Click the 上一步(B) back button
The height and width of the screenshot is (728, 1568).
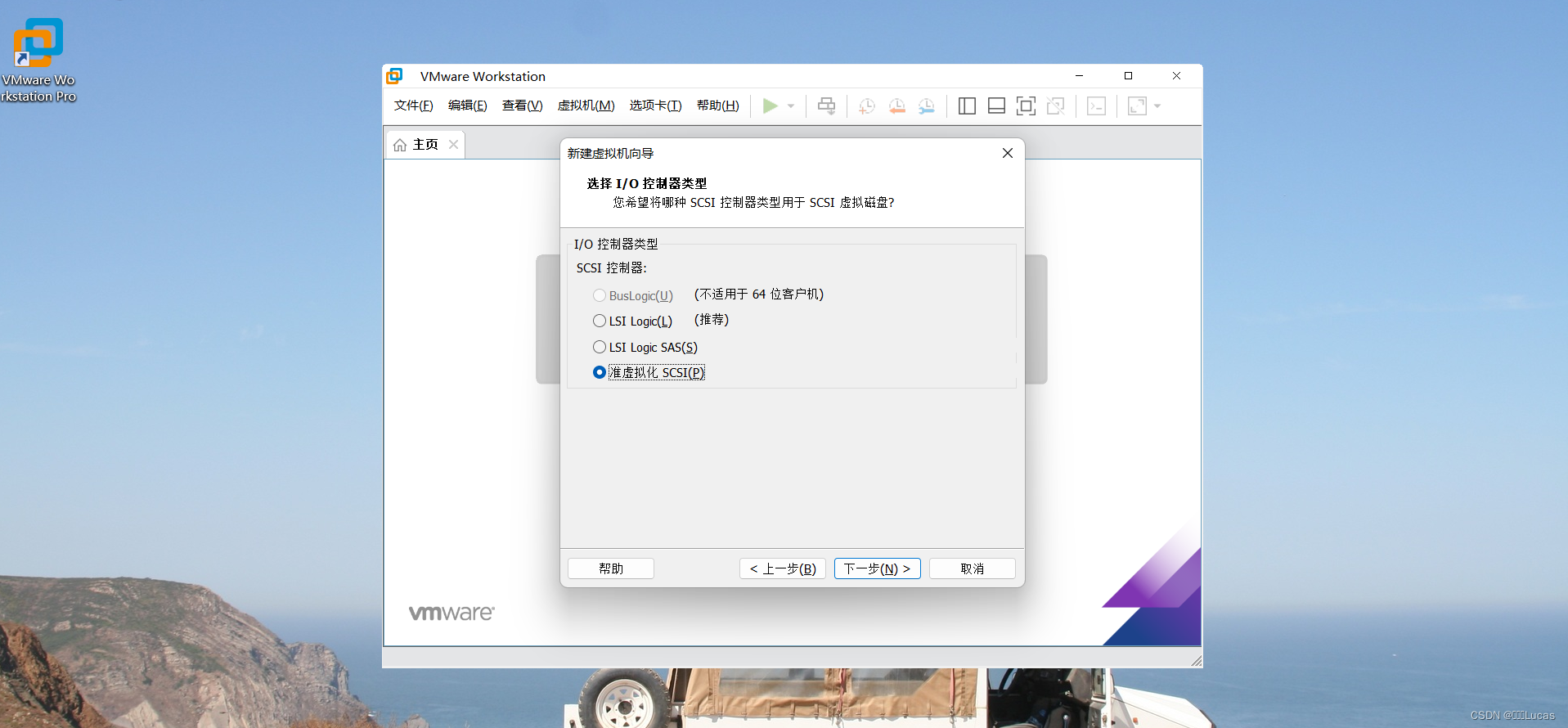(783, 568)
